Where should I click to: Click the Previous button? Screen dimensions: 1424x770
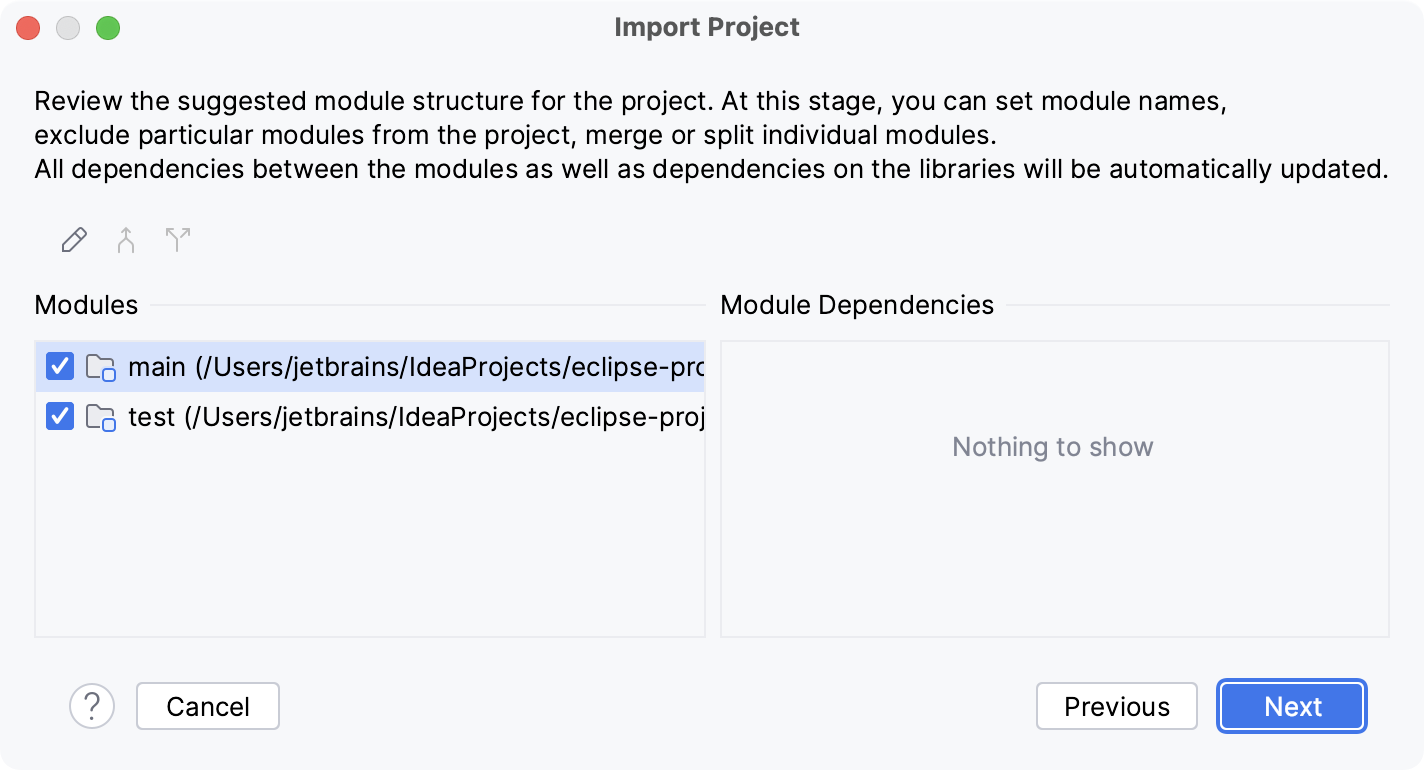tap(1116, 706)
